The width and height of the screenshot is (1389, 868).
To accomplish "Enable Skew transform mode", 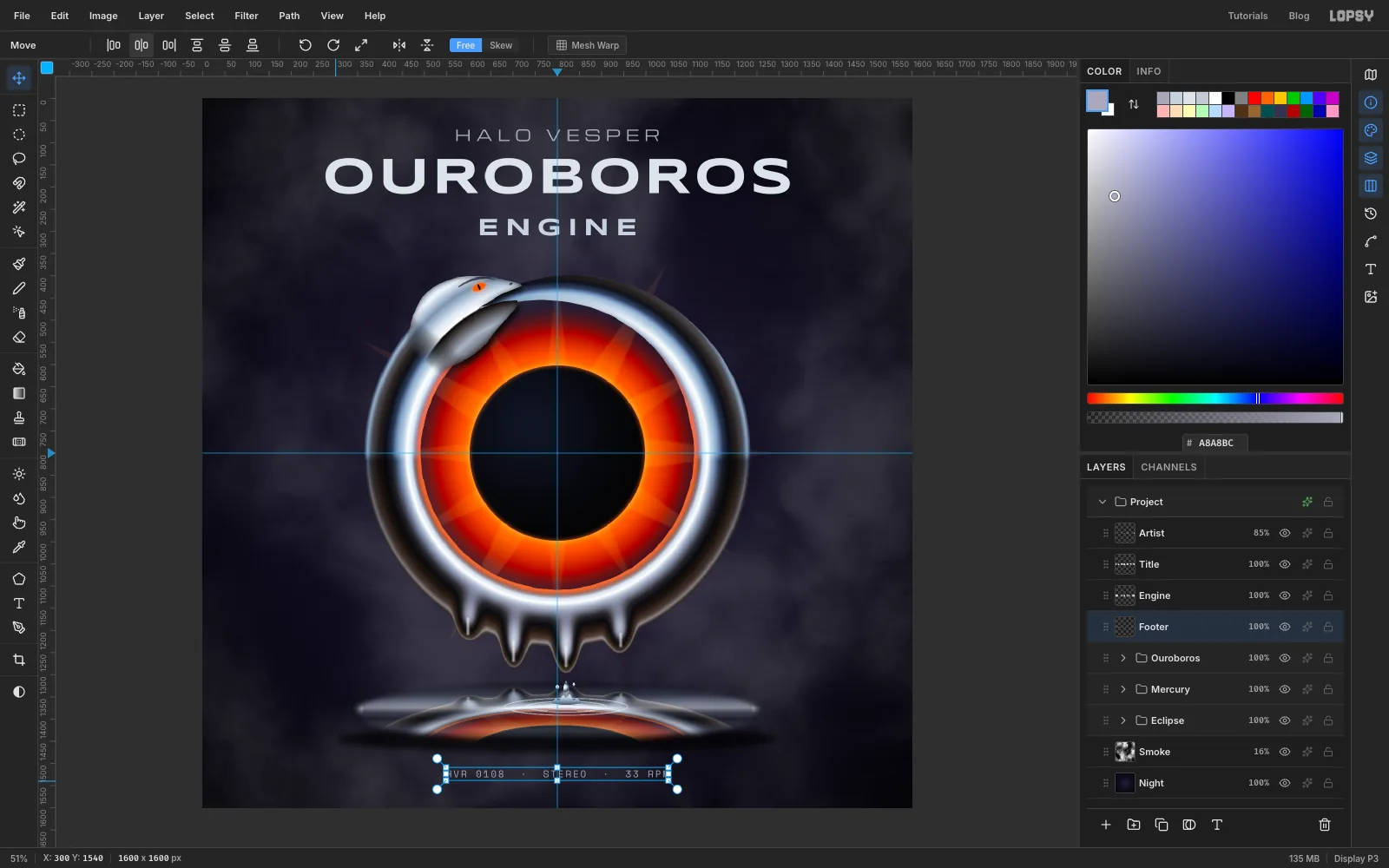I will [501, 45].
